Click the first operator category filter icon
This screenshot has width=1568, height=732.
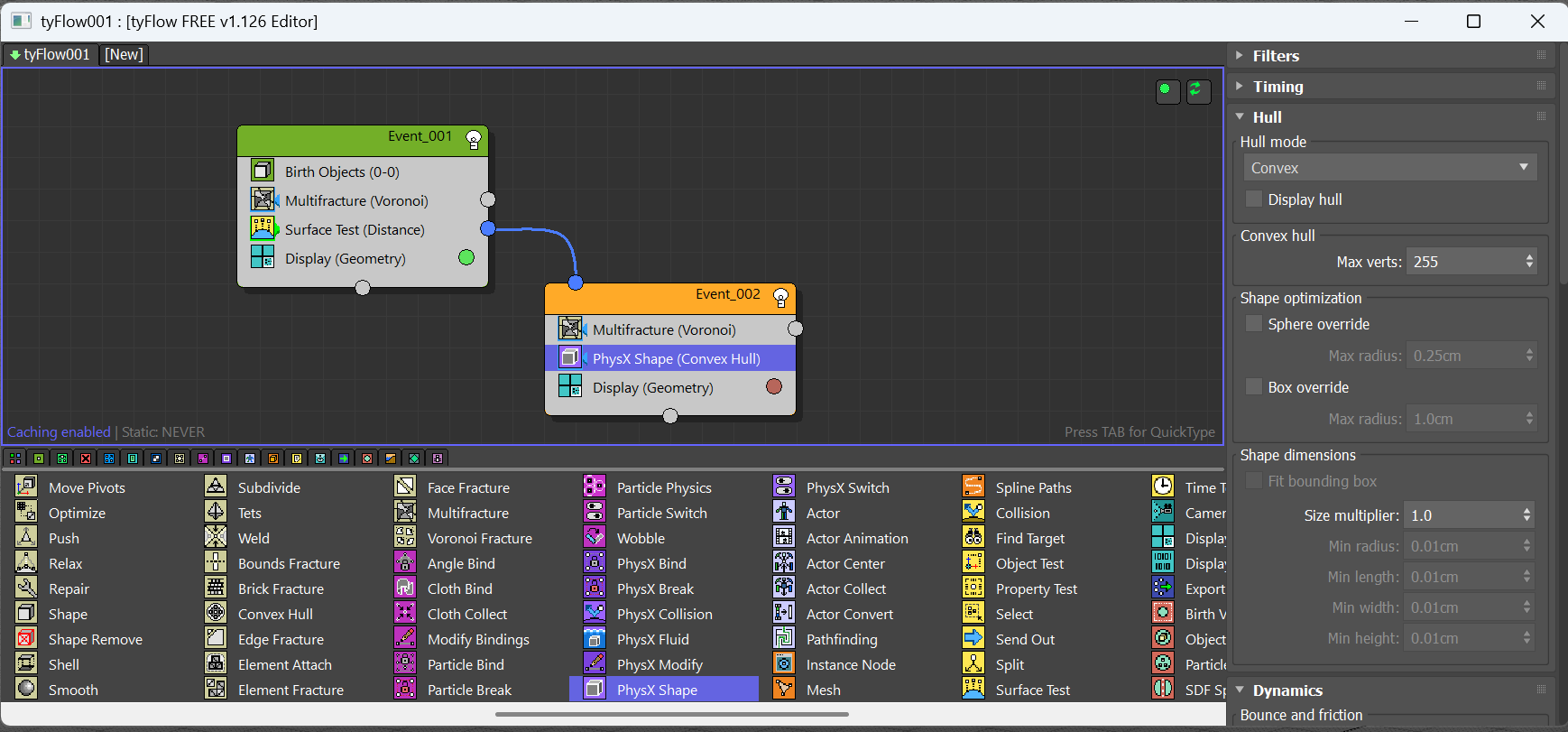pos(15,459)
